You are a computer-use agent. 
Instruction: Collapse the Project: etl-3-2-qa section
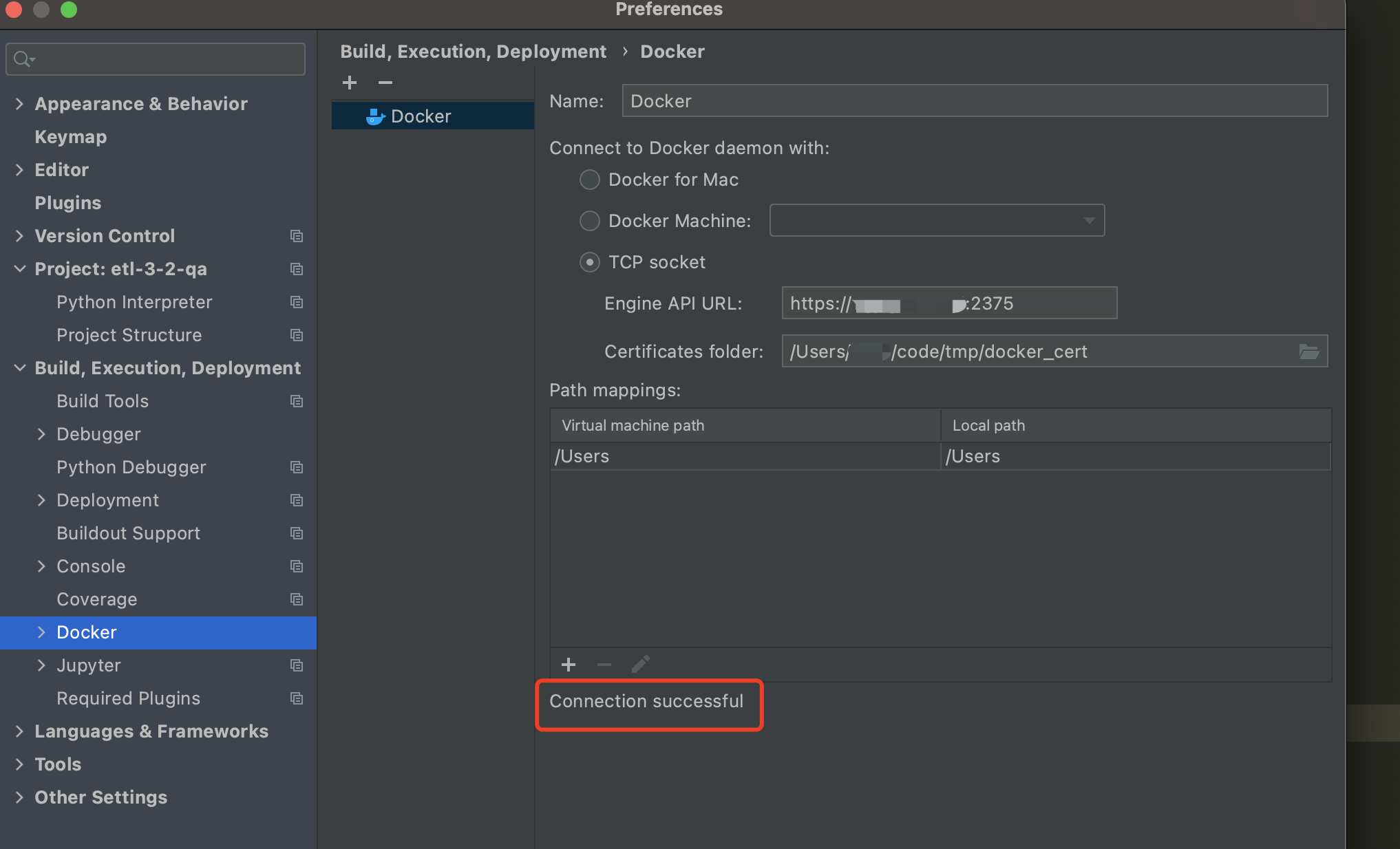click(x=19, y=269)
